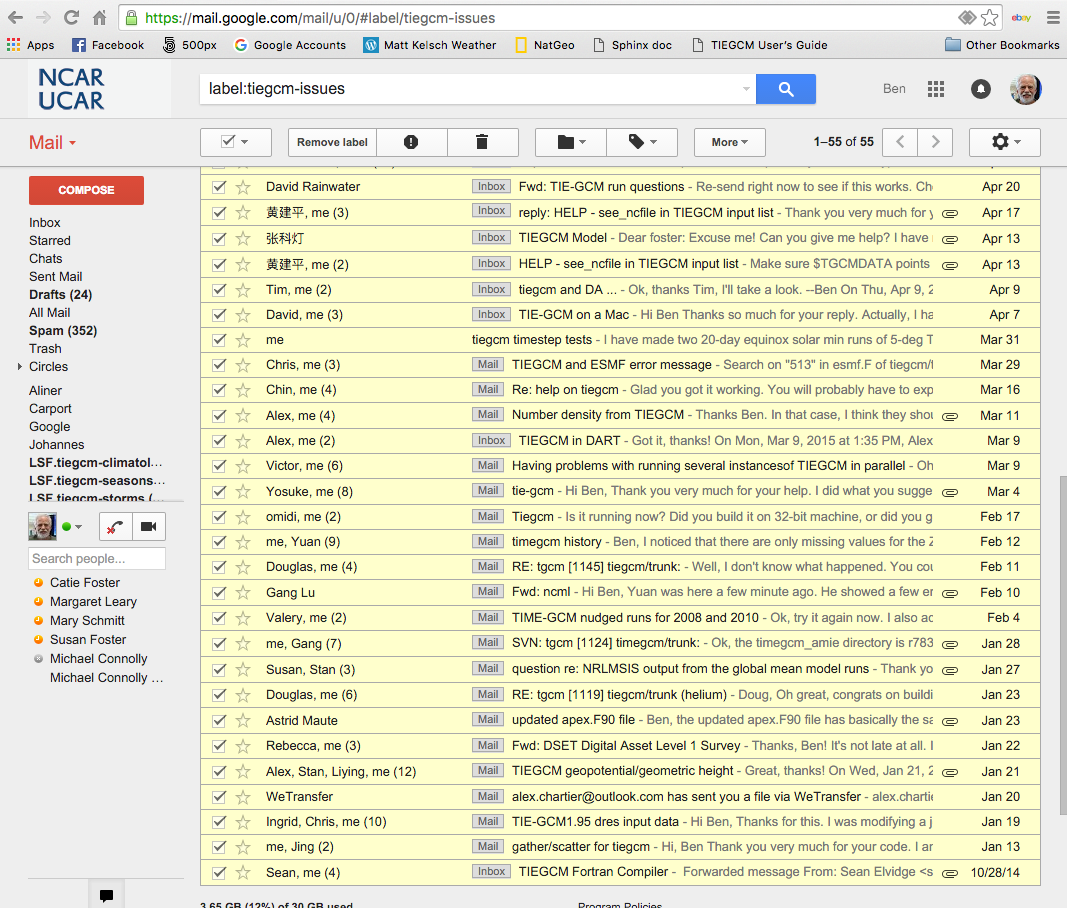Open the Google apps grid

click(936, 89)
